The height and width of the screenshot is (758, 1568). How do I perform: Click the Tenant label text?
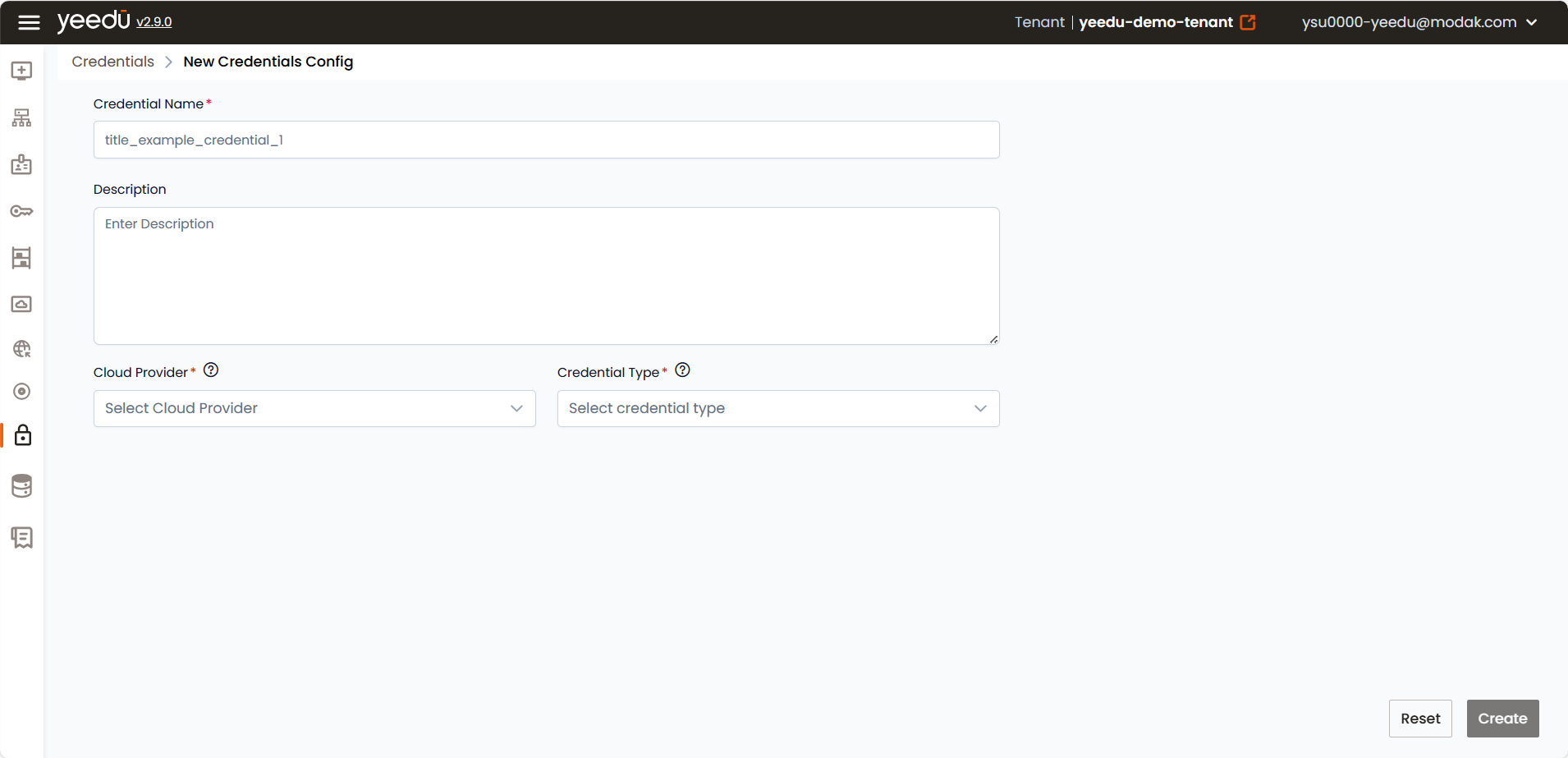point(1039,22)
